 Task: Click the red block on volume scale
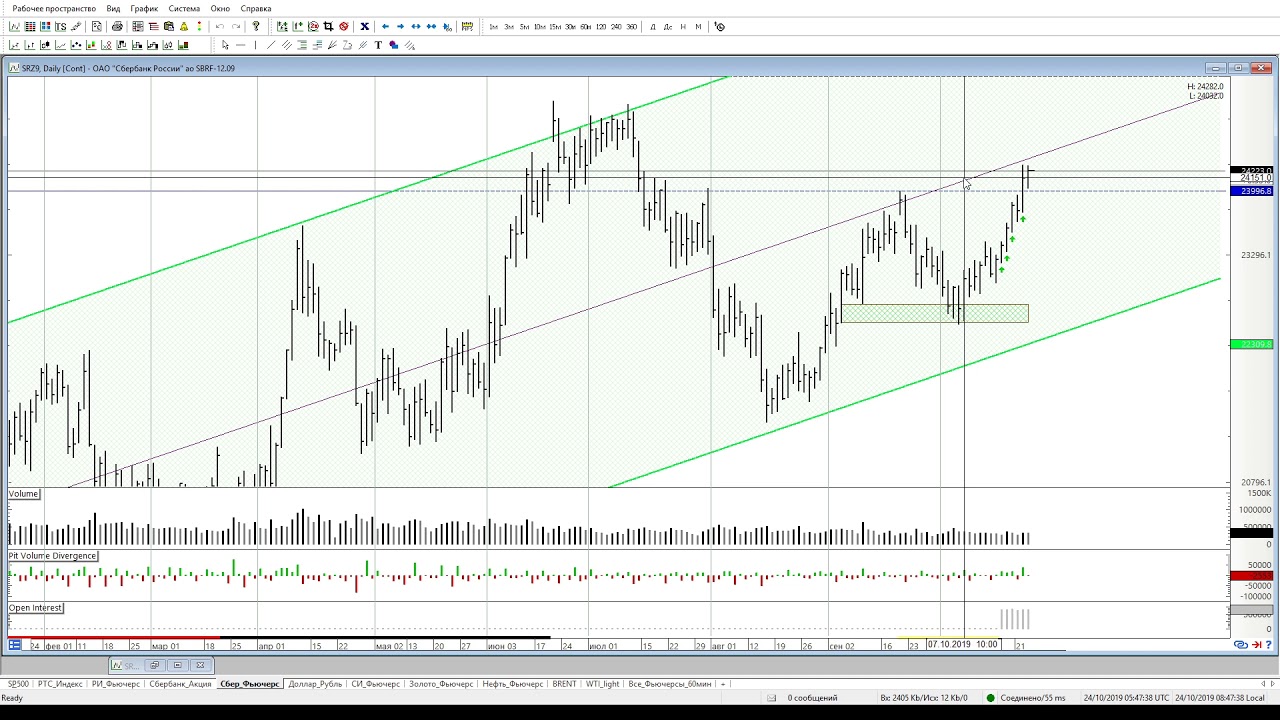tap(1251, 576)
